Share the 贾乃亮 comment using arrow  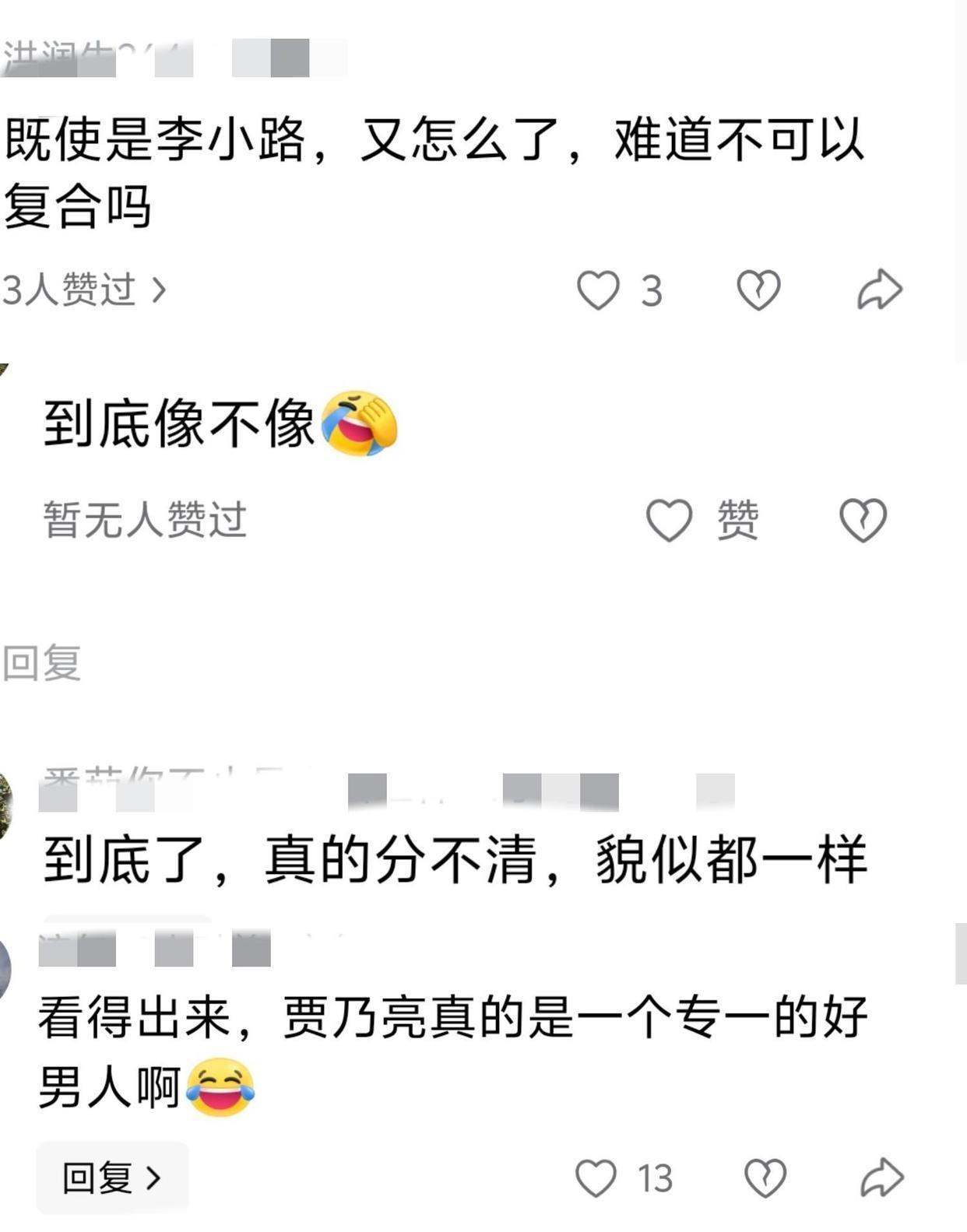[881, 1178]
